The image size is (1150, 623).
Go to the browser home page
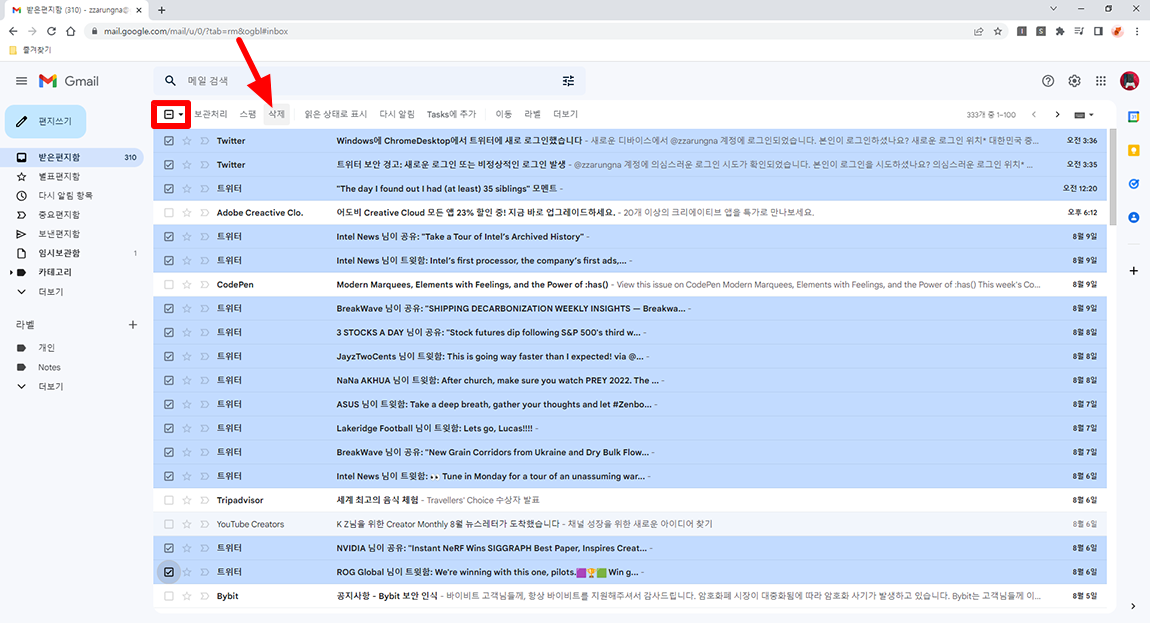pyautogui.click(x=70, y=32)
